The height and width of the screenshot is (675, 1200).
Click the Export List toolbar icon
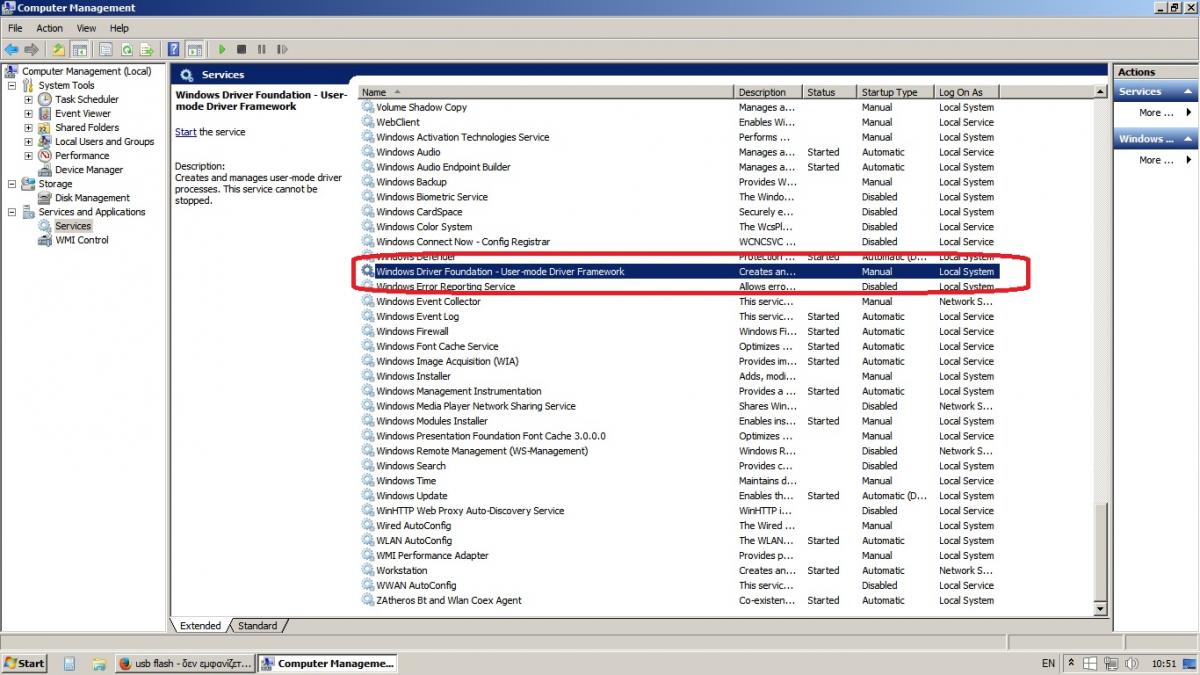[147, 49]
